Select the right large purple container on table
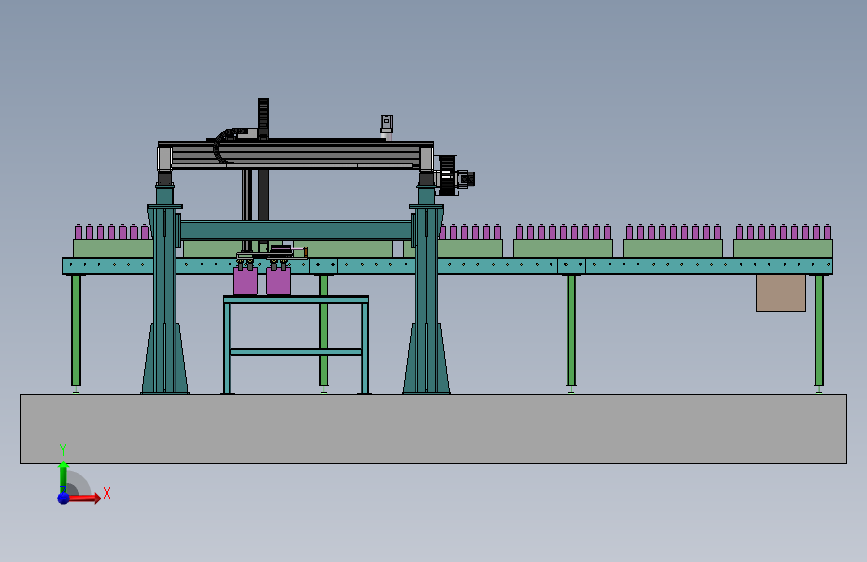This screenshot has height=562, width=867. [278, 281]
